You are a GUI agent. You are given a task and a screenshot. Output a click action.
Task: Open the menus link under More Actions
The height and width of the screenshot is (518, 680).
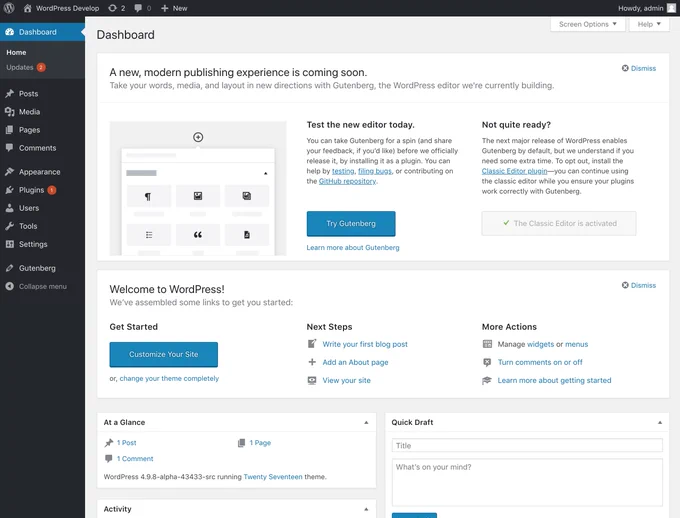point(576,344)
